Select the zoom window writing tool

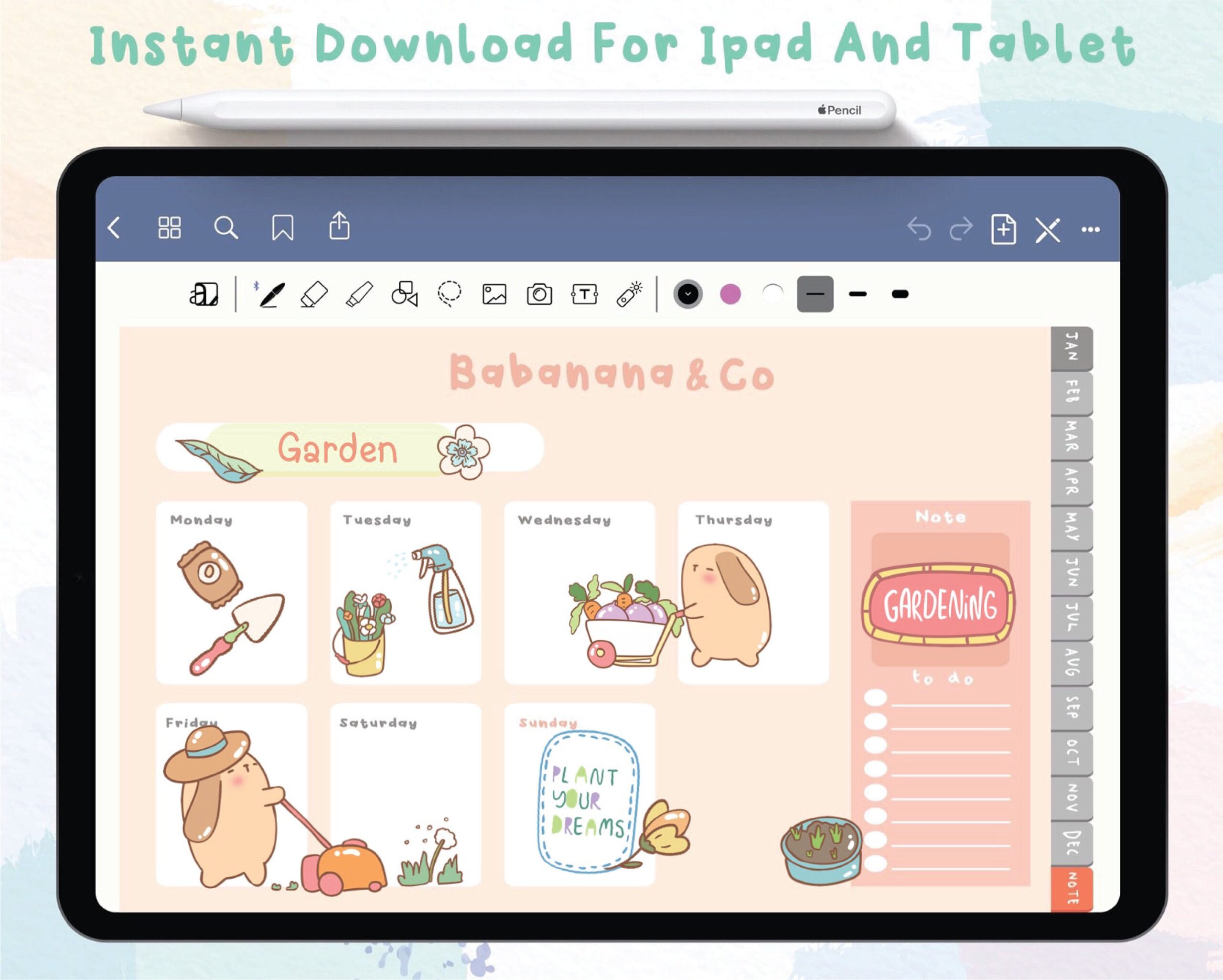tap(204, 294)
